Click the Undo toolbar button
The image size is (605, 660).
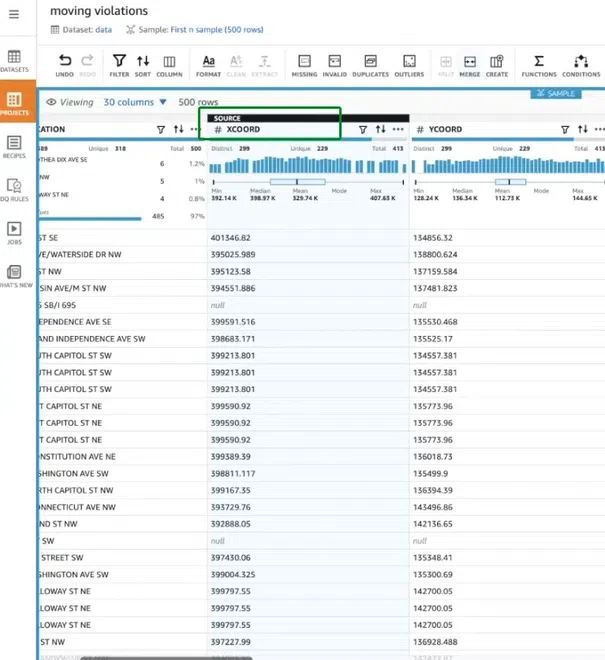point(64,65)
